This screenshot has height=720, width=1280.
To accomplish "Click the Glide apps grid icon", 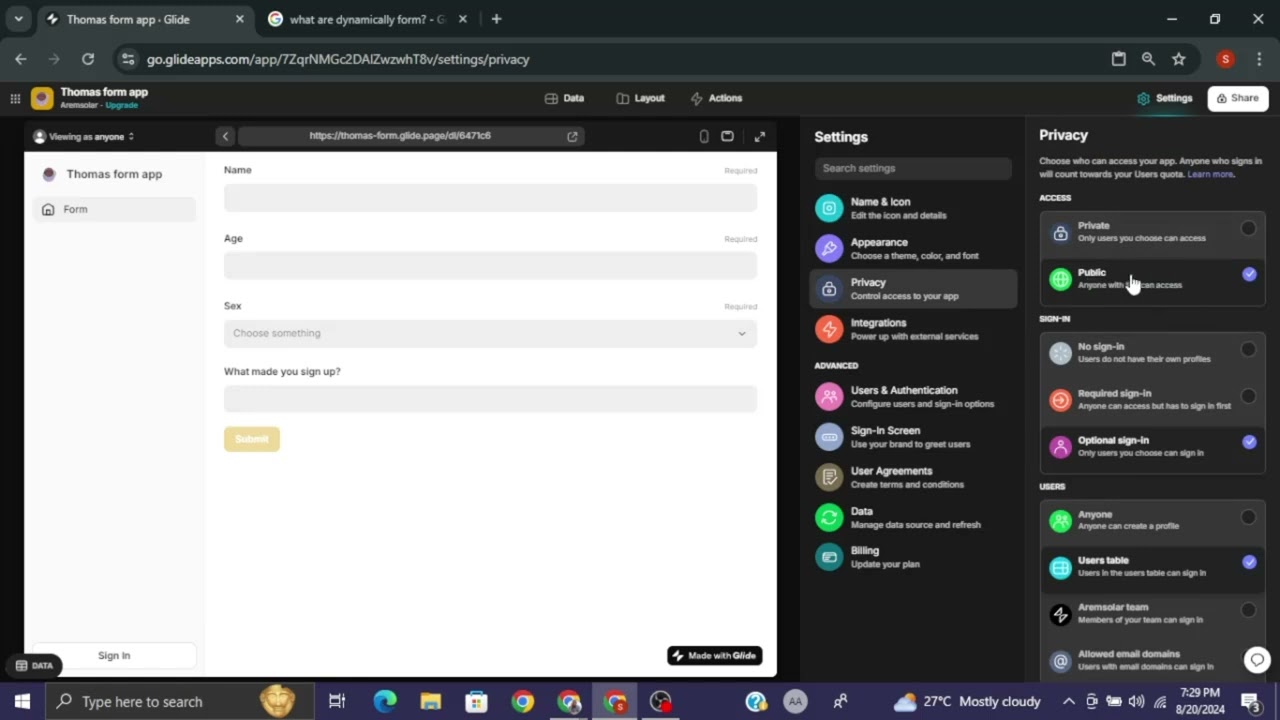I will pos(15,98).
